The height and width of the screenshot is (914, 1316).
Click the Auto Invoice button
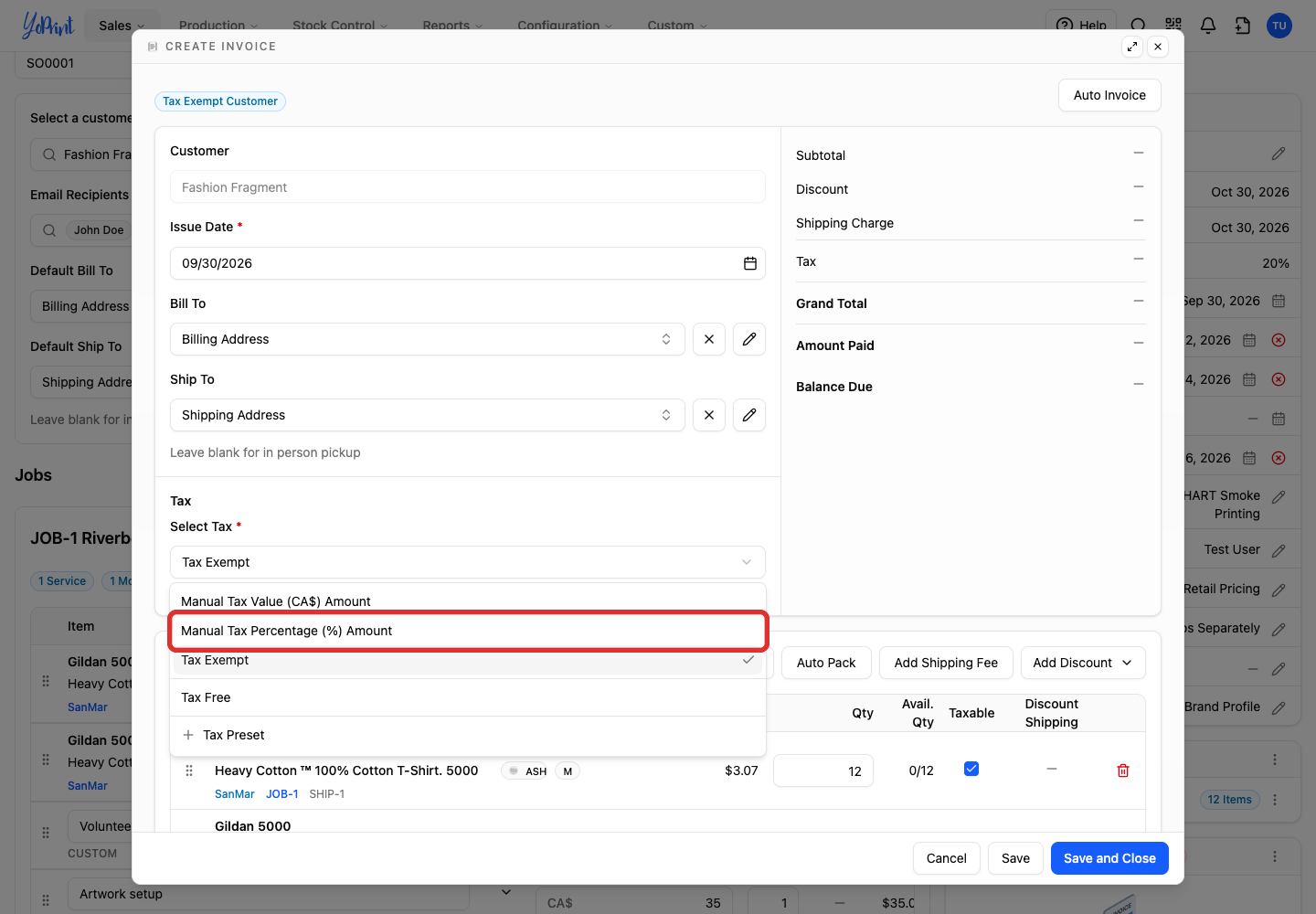click(1109, 95)
